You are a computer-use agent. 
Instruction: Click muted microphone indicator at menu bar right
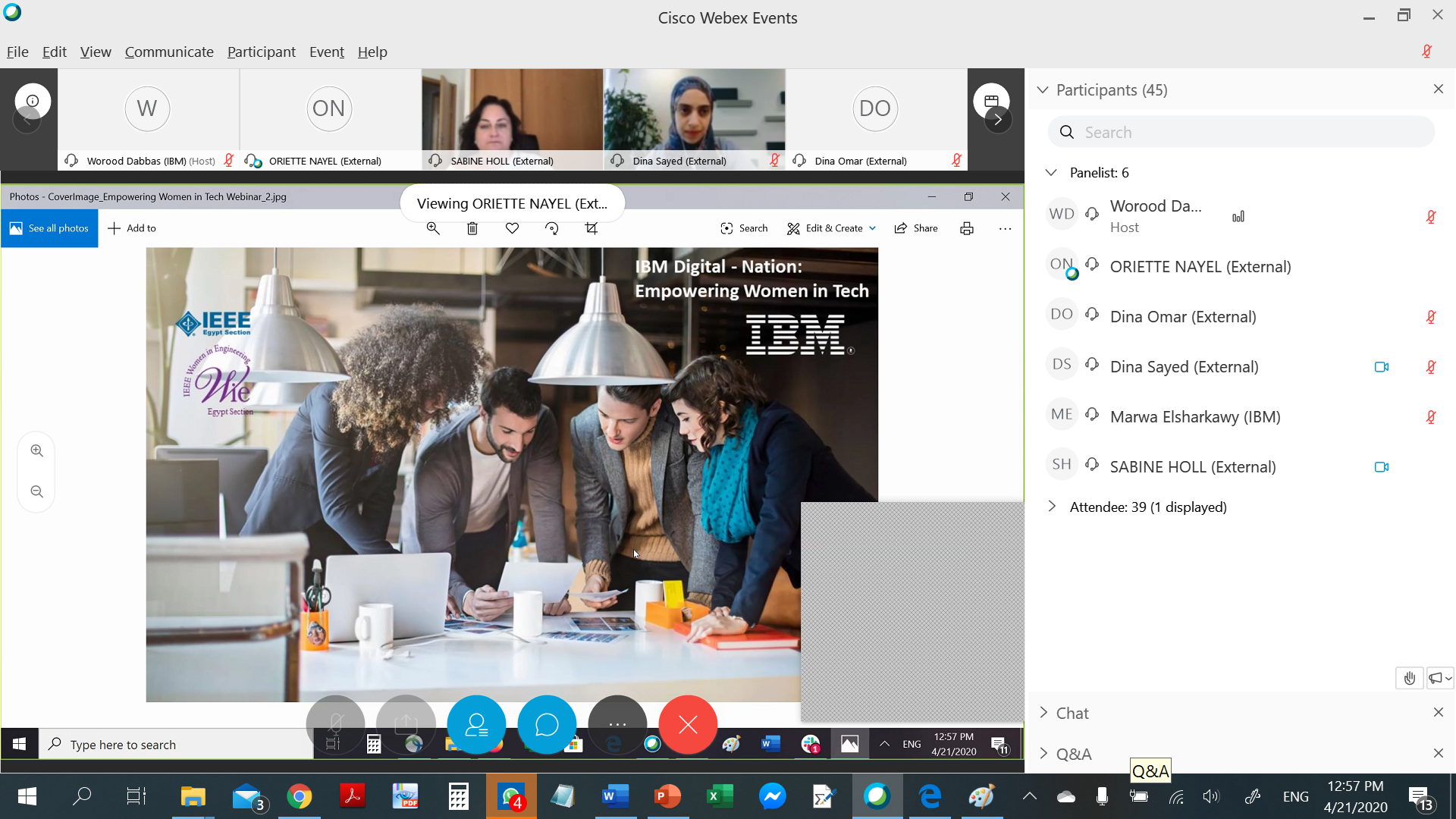click(x=1427, y=52)
